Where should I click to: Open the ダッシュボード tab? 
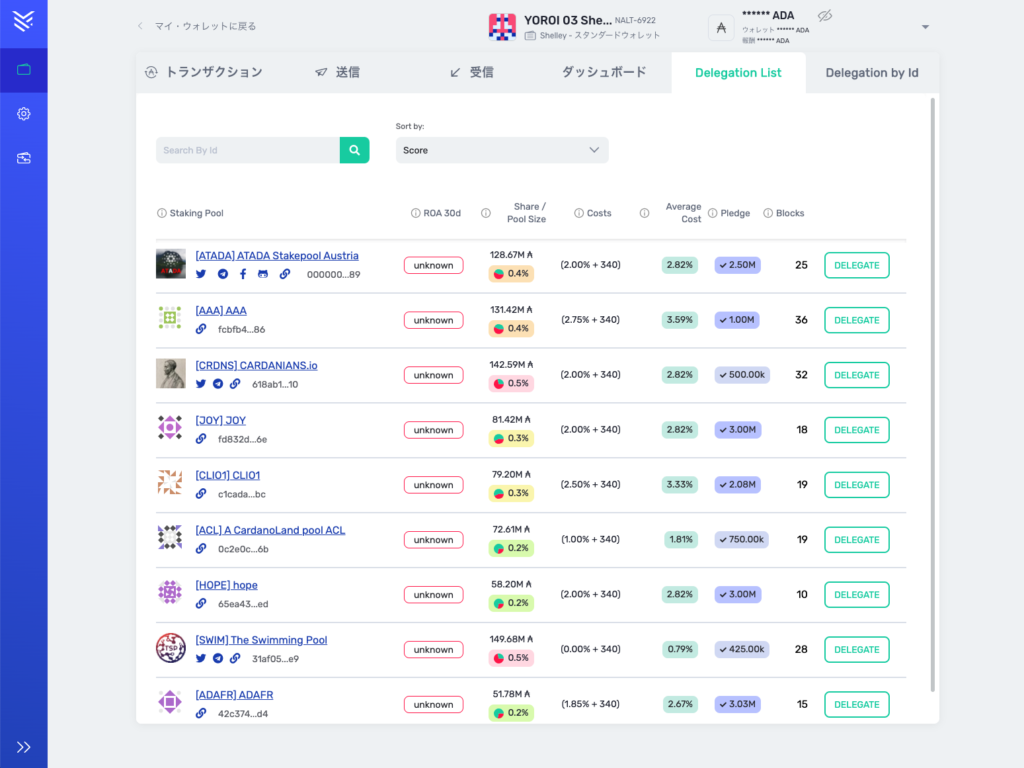click(603, 73)
